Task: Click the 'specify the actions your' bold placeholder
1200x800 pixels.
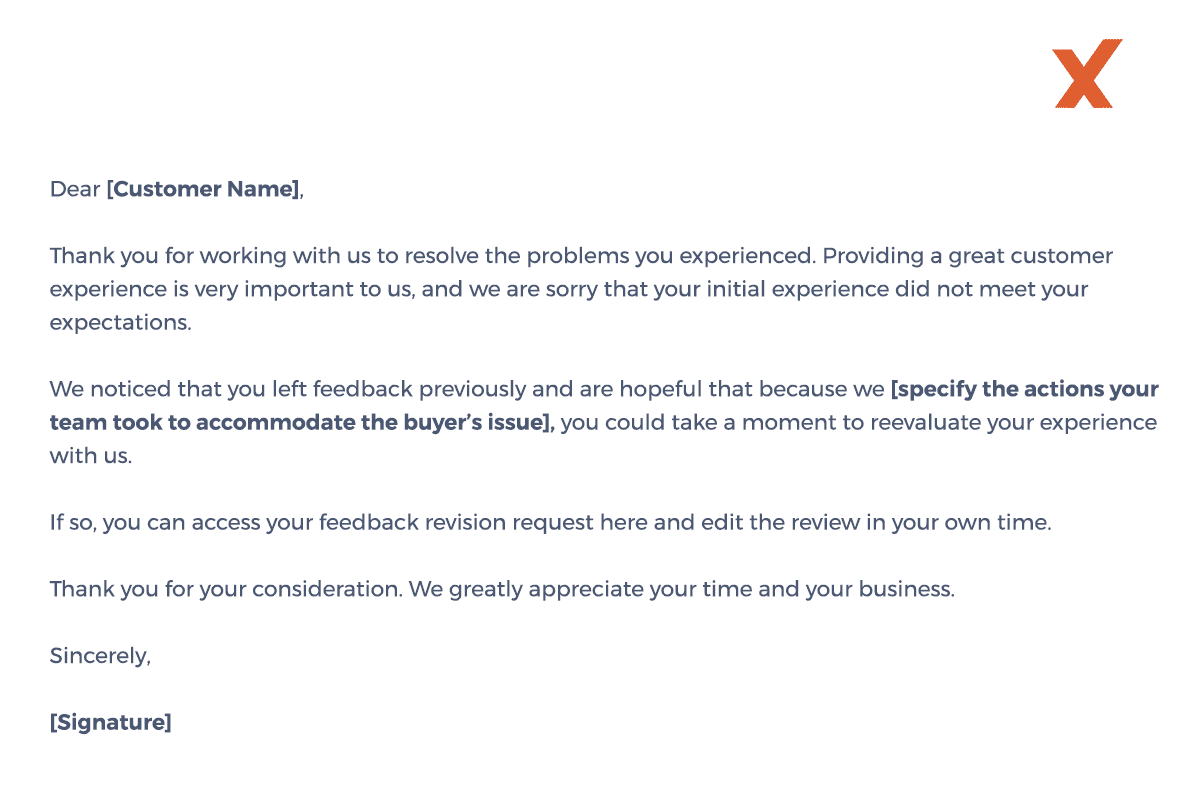Action: 1024,389
